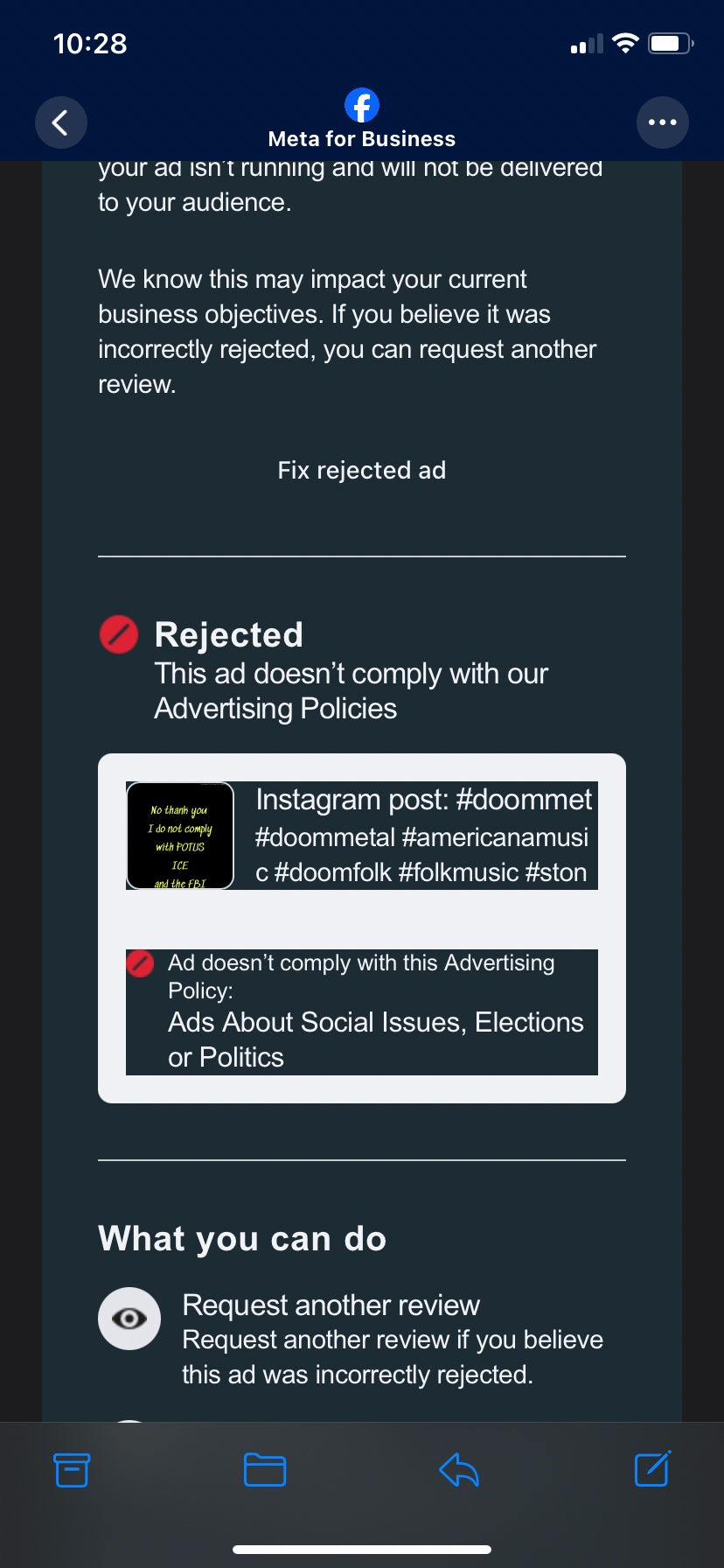Viewport: 724px width, 1568px height.
Task: Open the move to folder icon
Action: tap(265, 1469)
